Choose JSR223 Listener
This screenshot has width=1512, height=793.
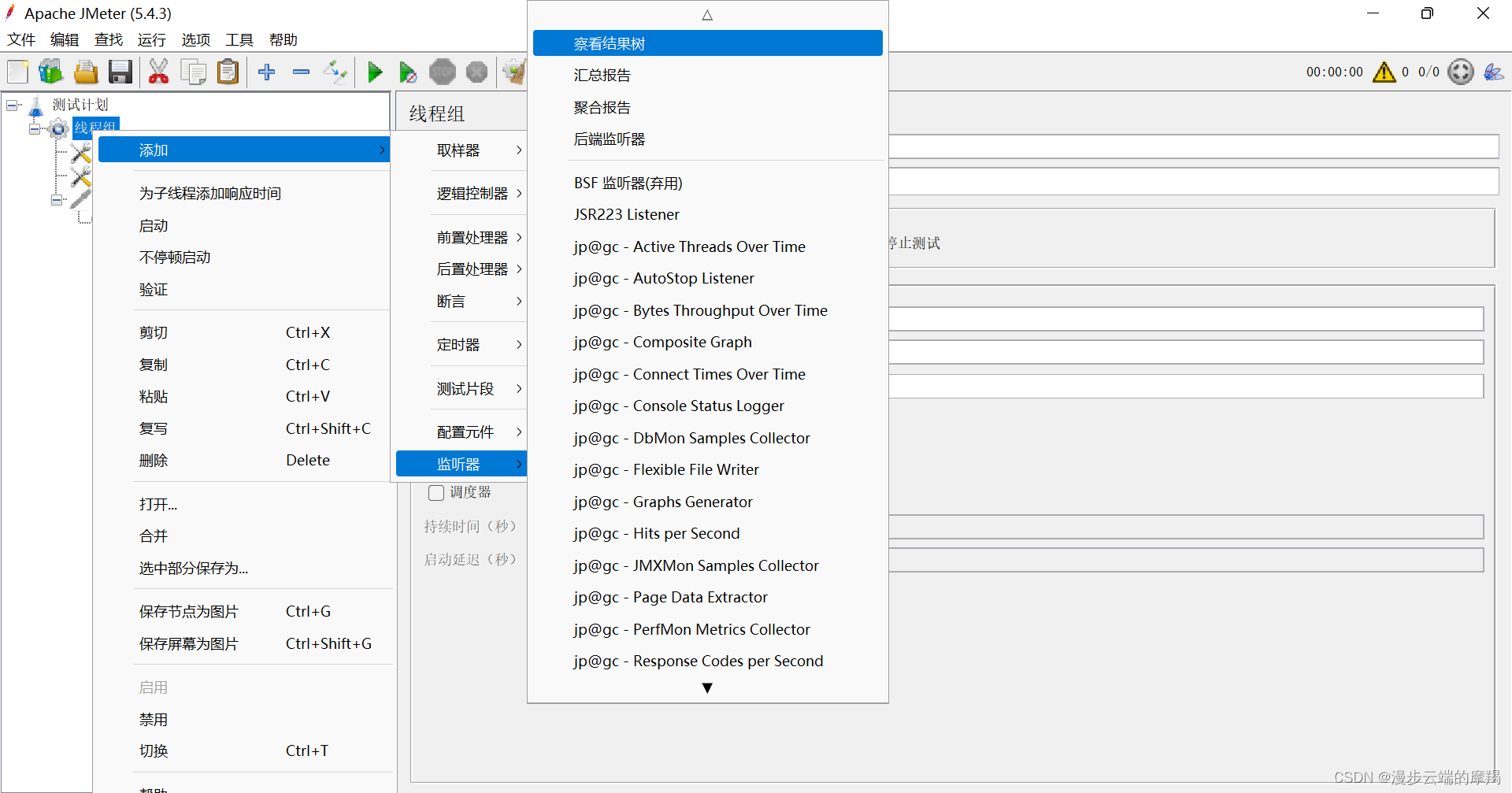point(707,215)
